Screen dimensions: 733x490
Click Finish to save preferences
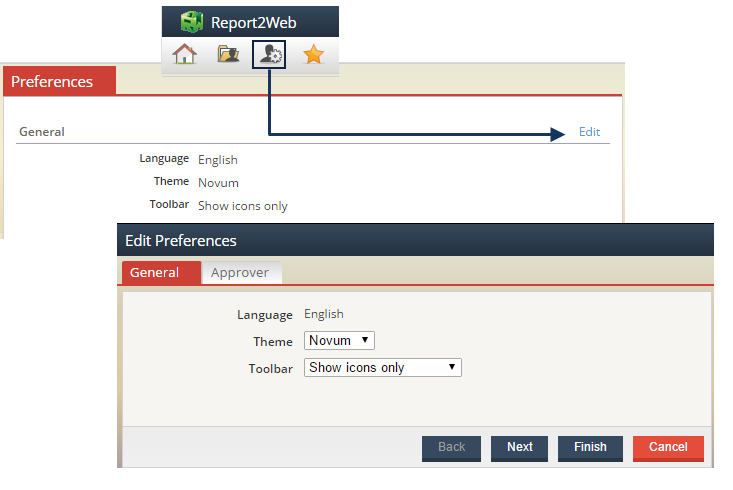[x=590, y=447]
